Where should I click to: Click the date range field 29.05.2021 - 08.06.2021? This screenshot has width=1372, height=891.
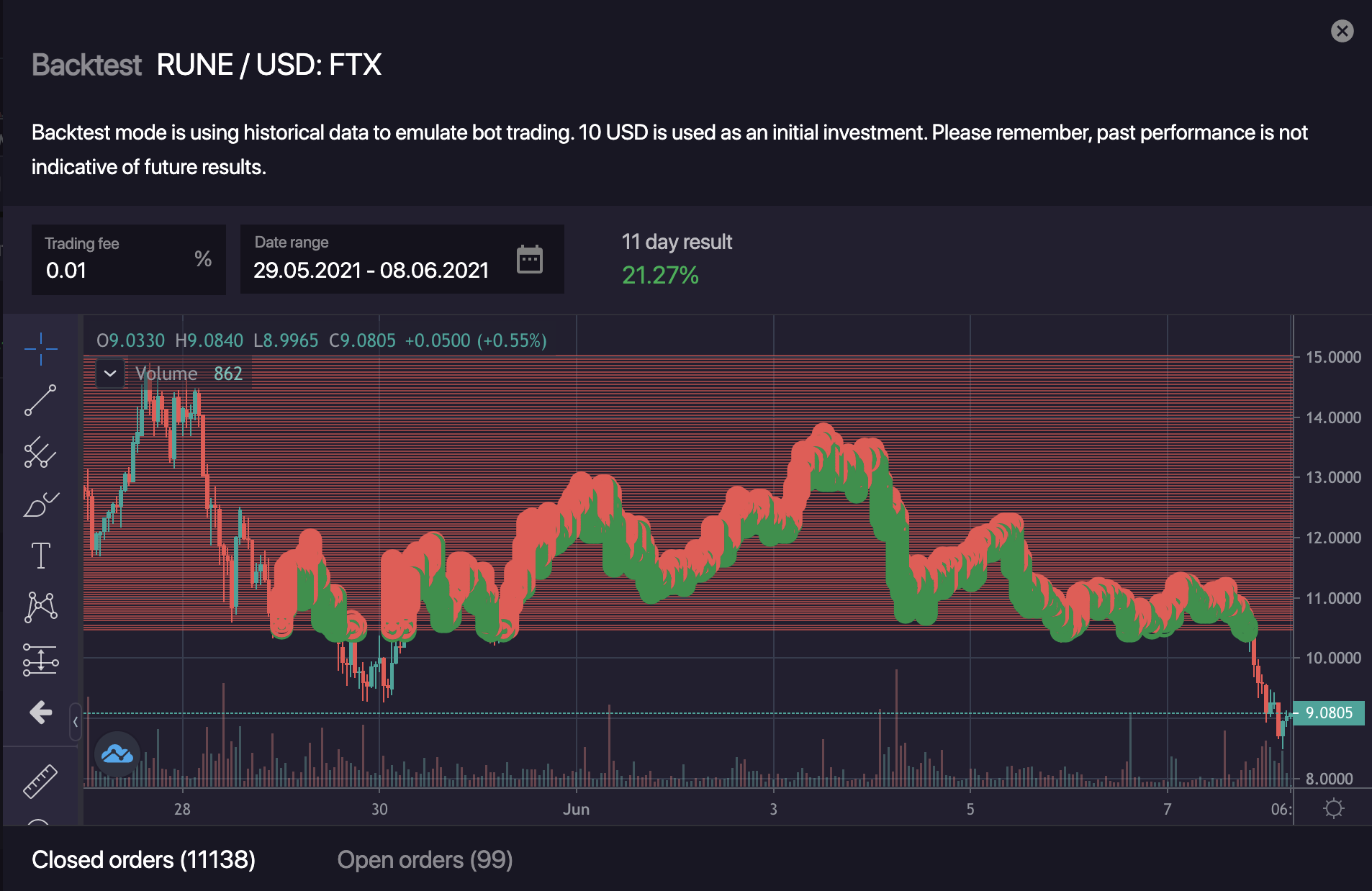371,270
